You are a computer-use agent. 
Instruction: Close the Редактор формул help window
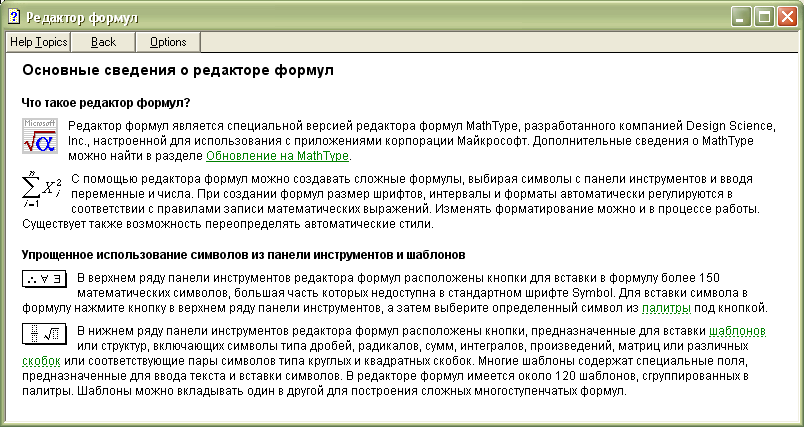click(x=787, y=17)
